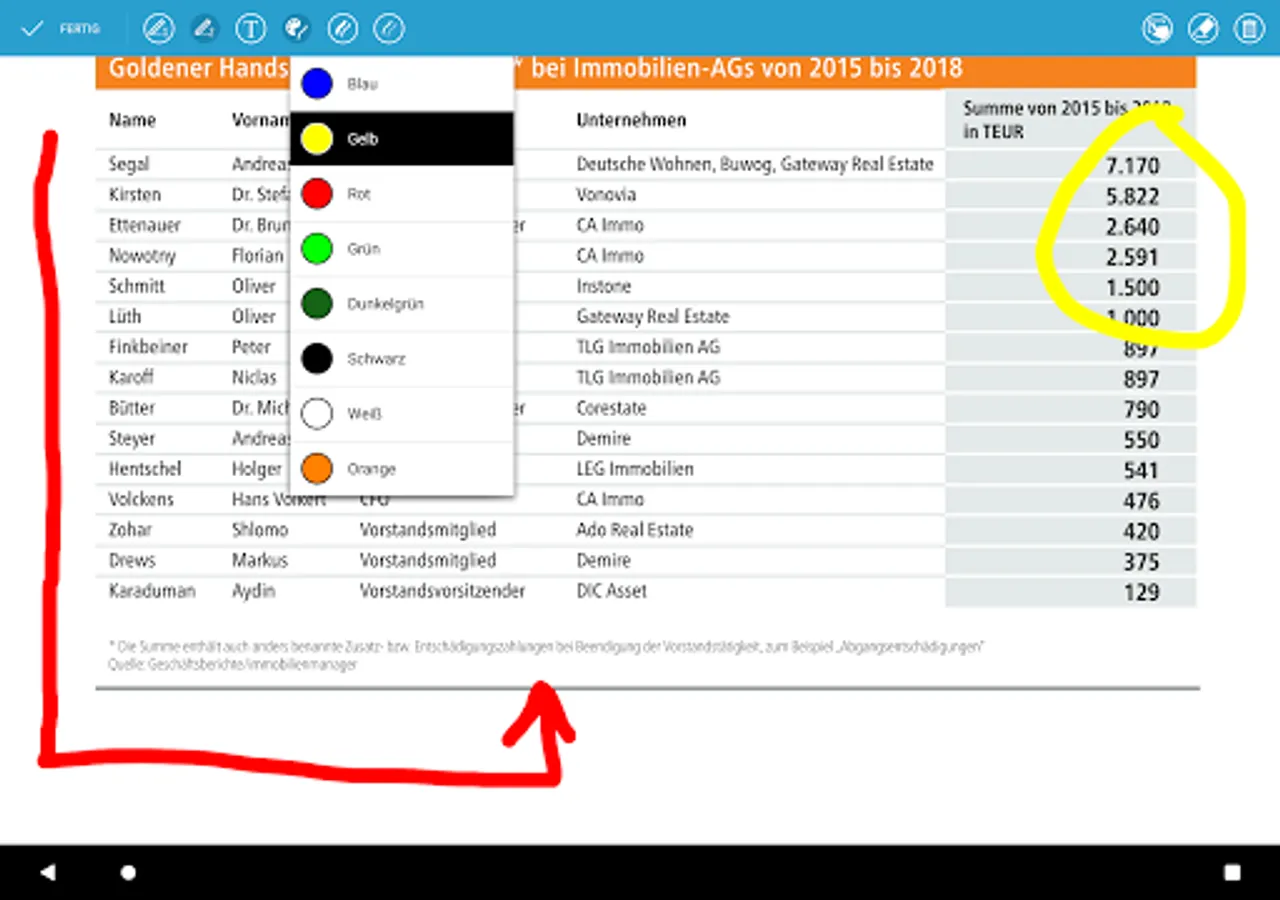Viewport: 1280px width, 900px height.
Task: Select the thick stroke width tool
Action: 343,28
